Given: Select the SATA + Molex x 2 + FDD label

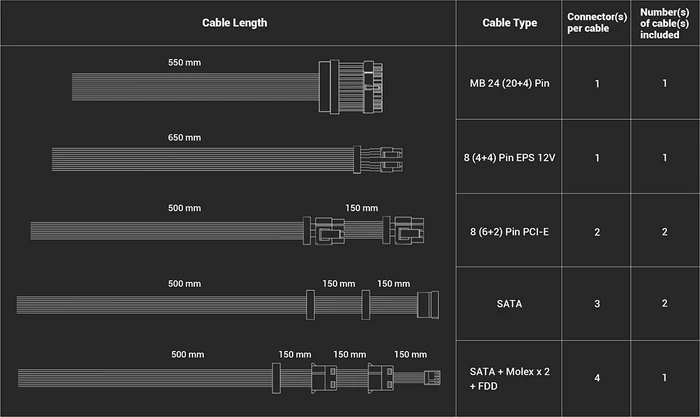Looking at the screenshot, I should [509, 379].
